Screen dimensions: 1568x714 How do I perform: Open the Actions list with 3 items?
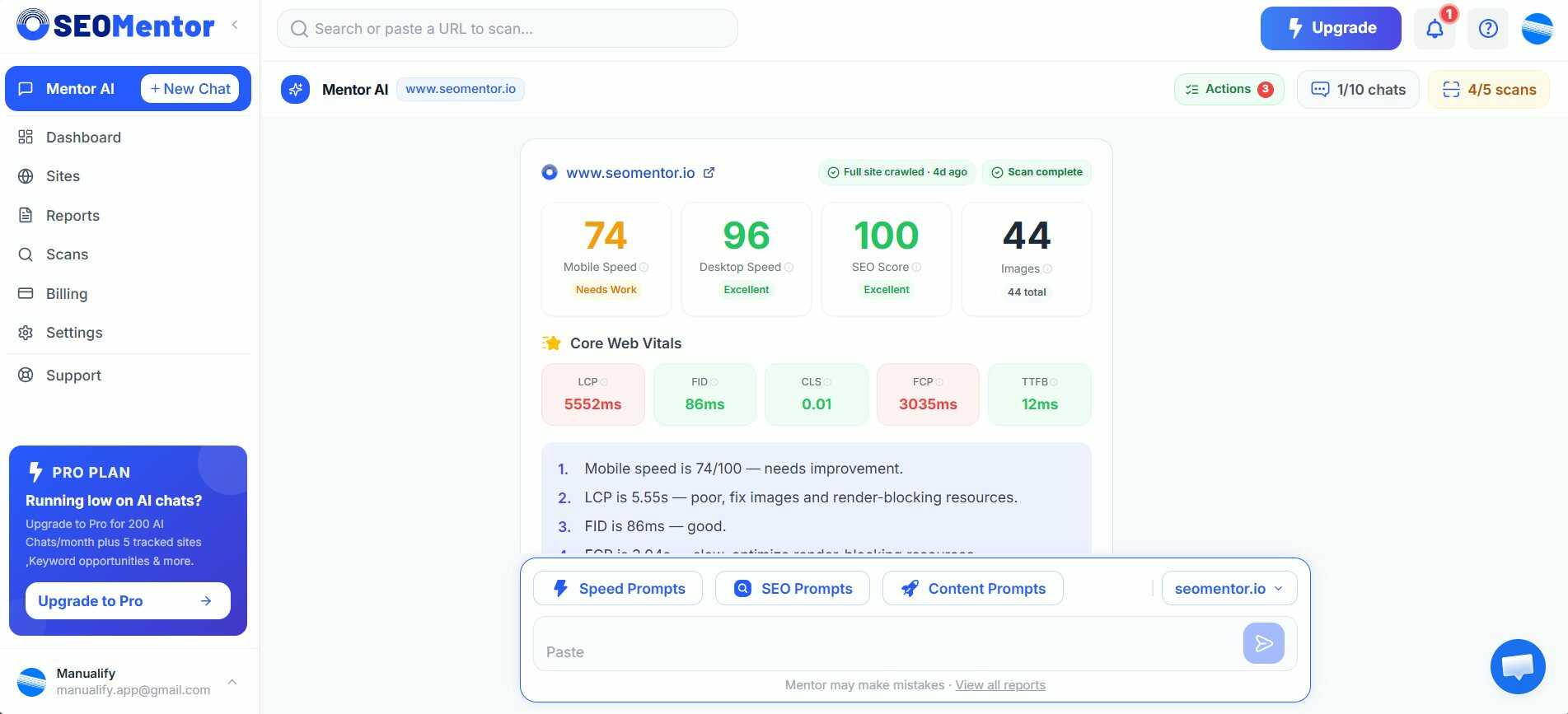point(1229,89)
